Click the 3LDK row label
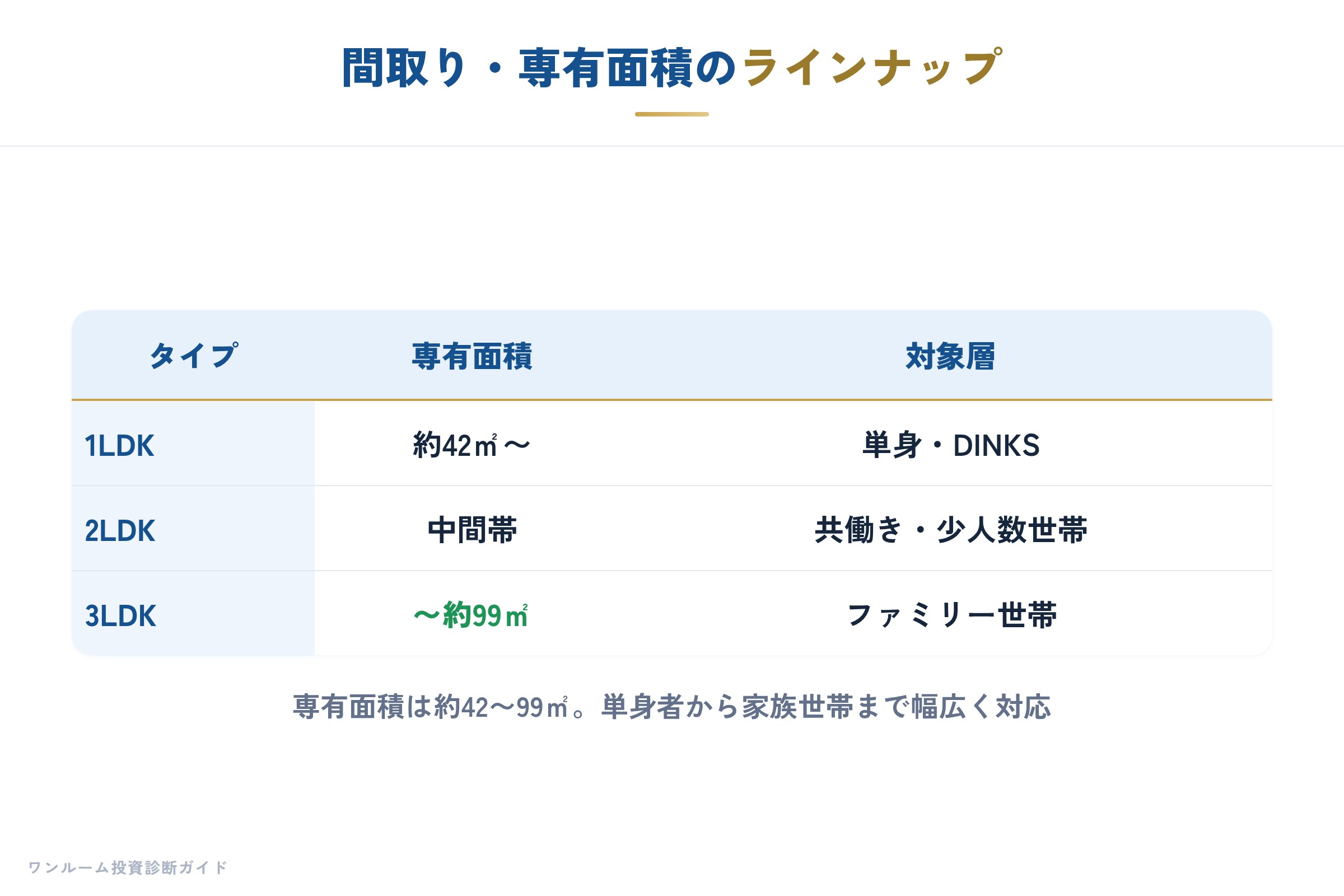 120,616
